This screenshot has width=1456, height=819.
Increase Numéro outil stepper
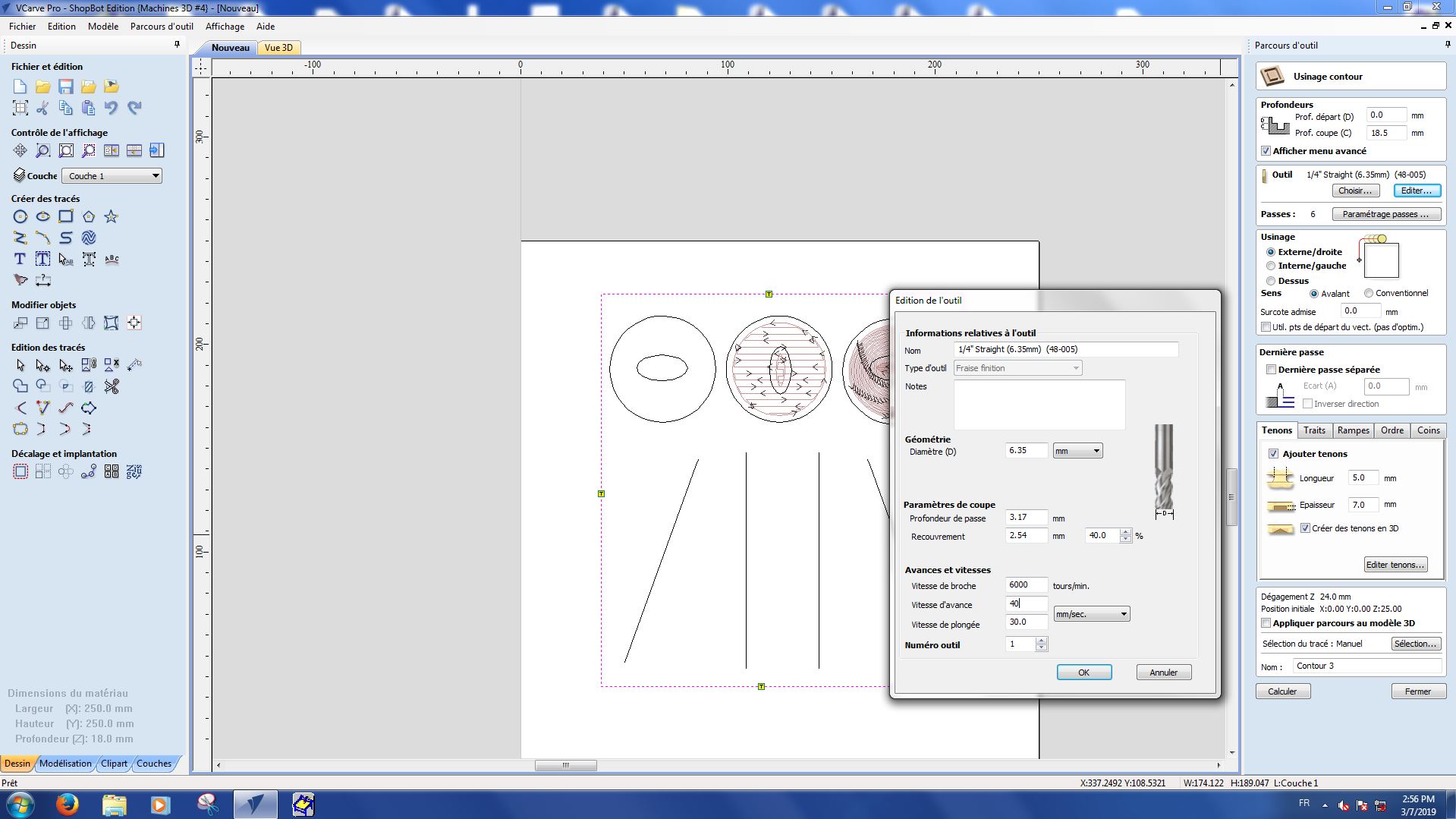coord(1041,641)
